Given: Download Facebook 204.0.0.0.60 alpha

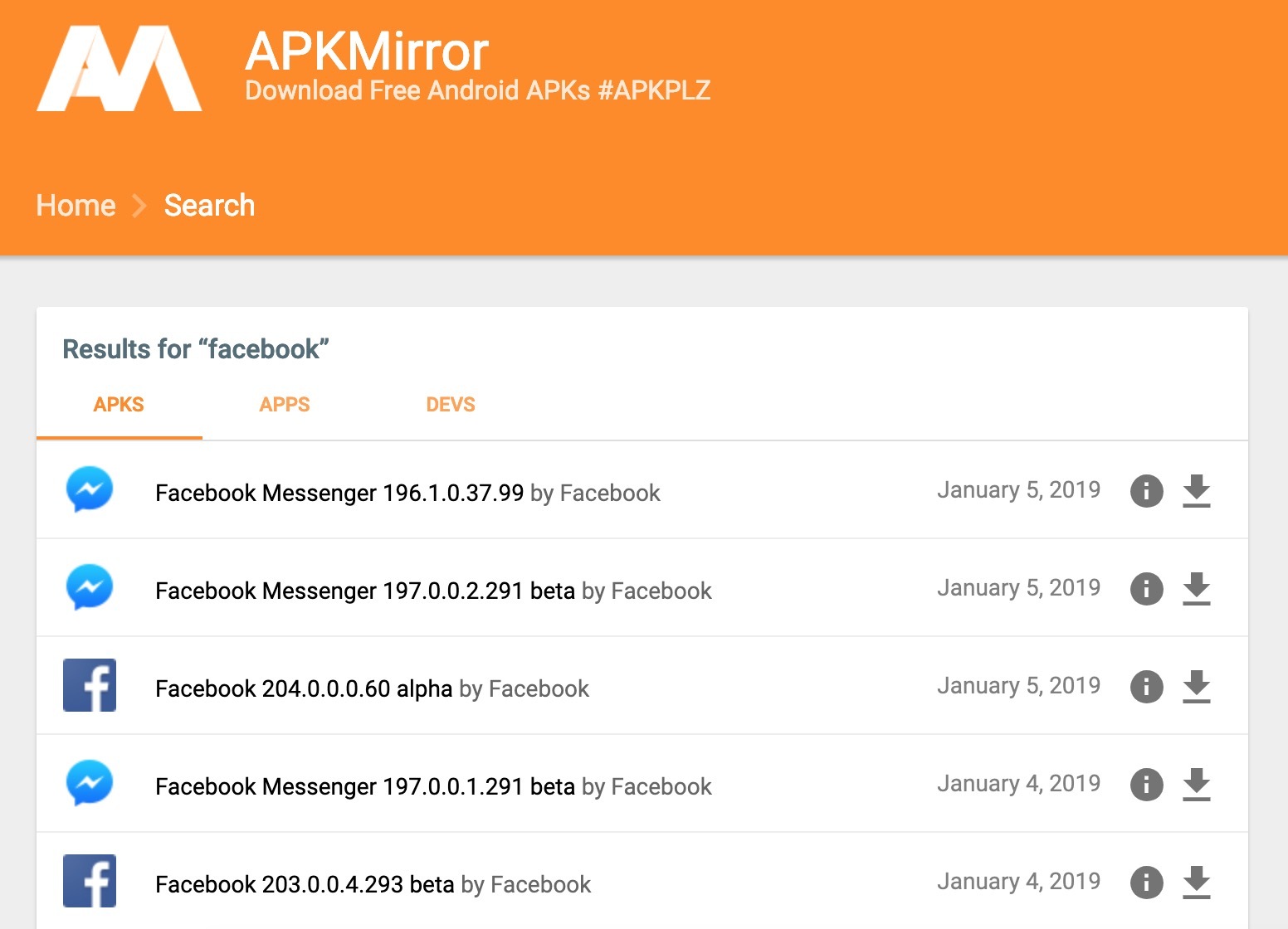Looking at the screenshot, I should click(1196, 687).
